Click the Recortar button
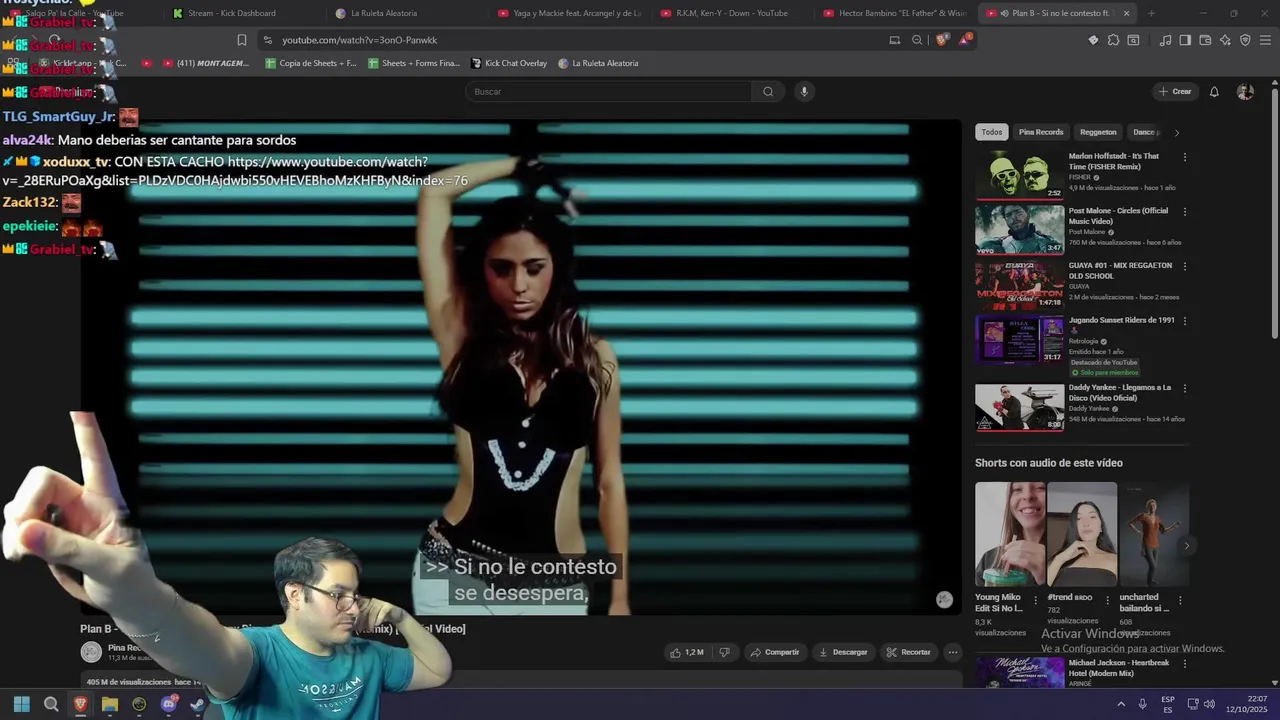Viewport: 1280px width, 720px height. point(908,652)
